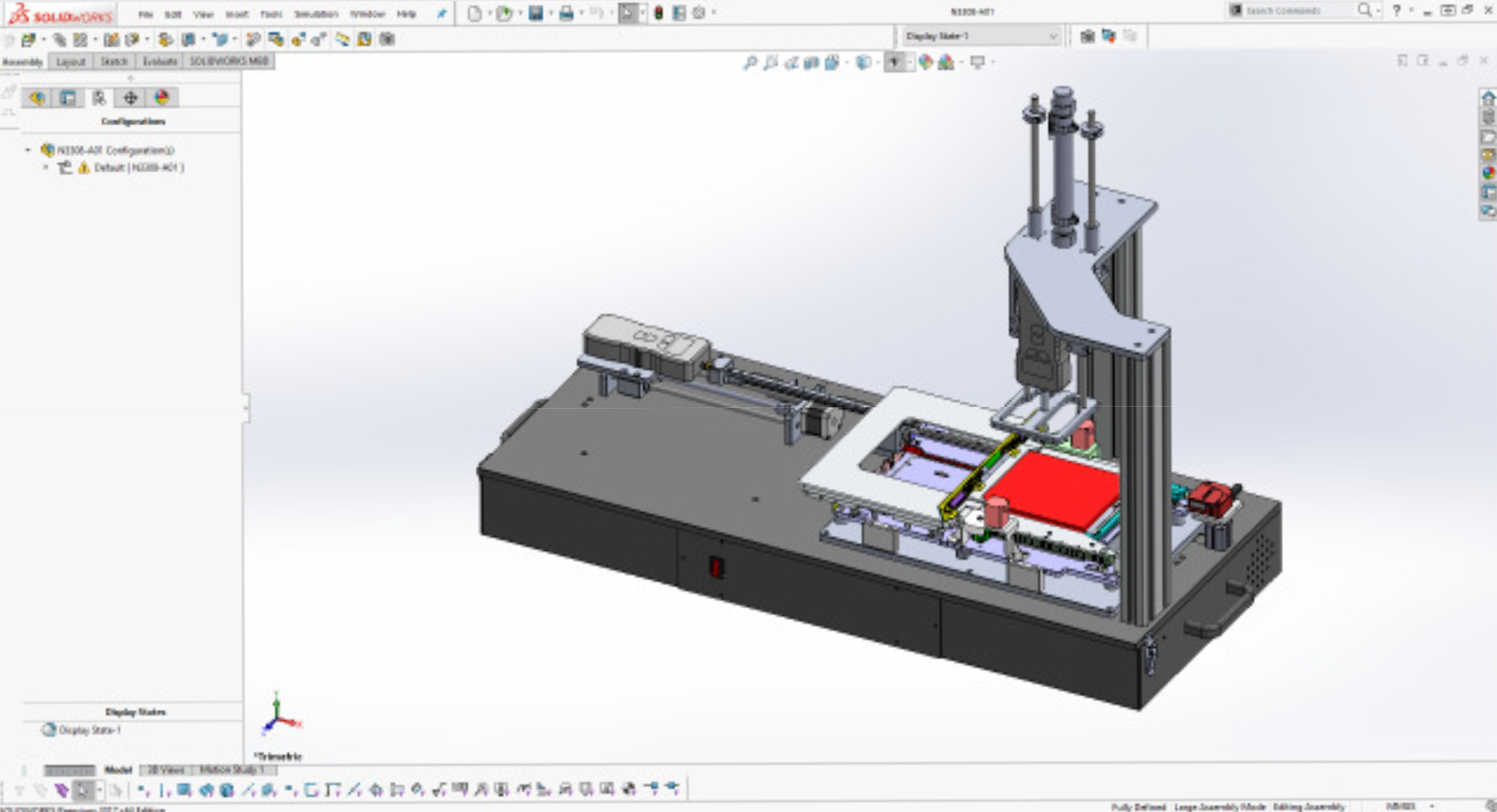Click the Editing Assembly status bar text

click(x=1309, y=807)
